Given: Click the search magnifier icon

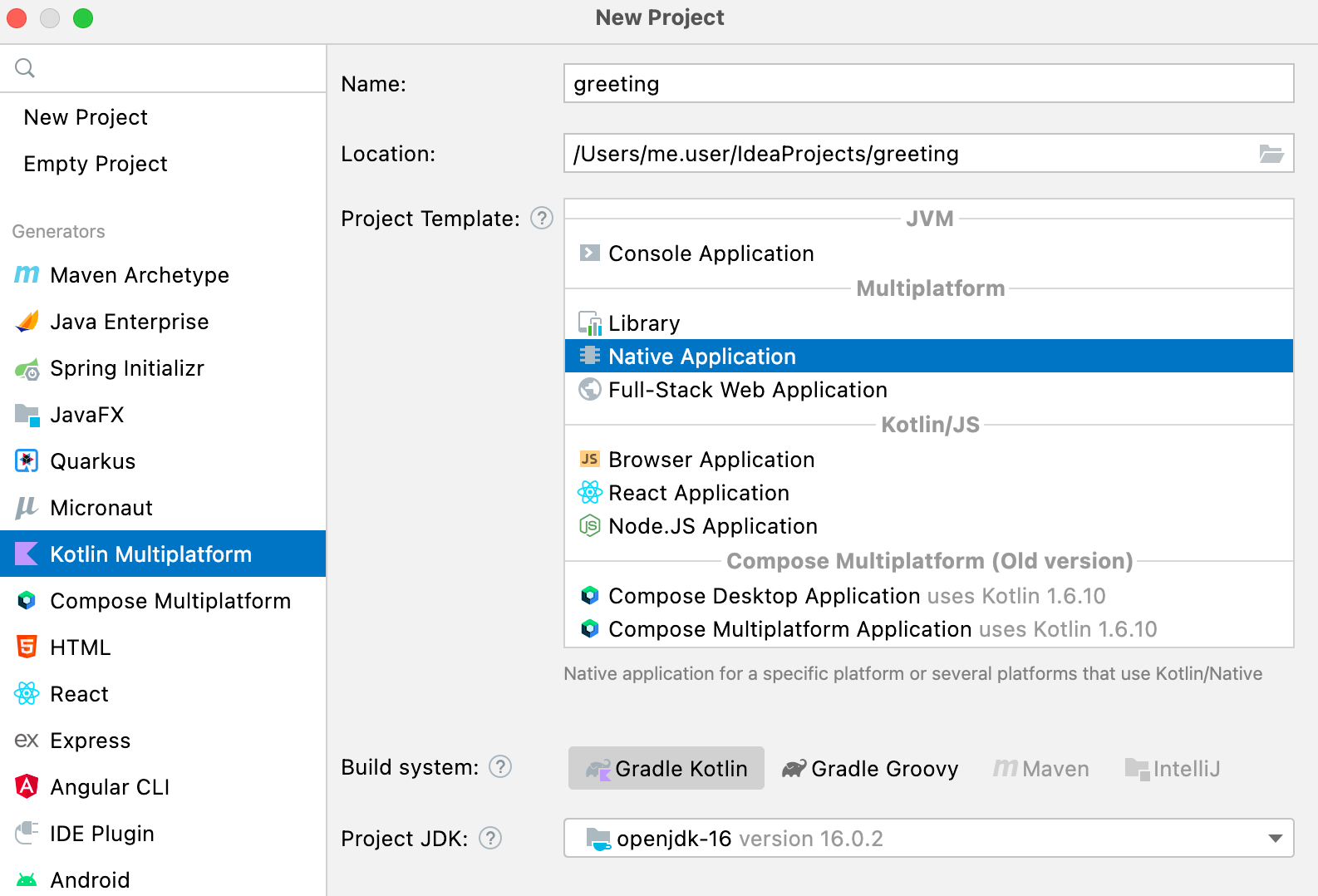Looking at the screenshot, I should [x=25, y=68].
